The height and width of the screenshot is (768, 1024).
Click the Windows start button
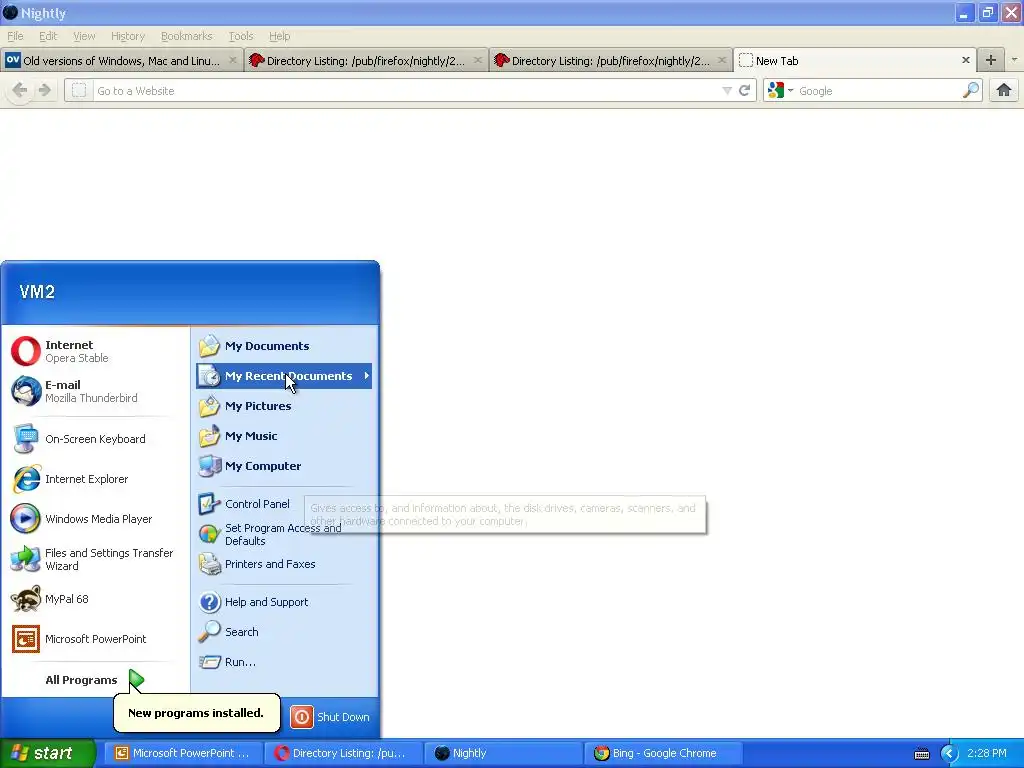pyautogui.click(x=47, y=754)
